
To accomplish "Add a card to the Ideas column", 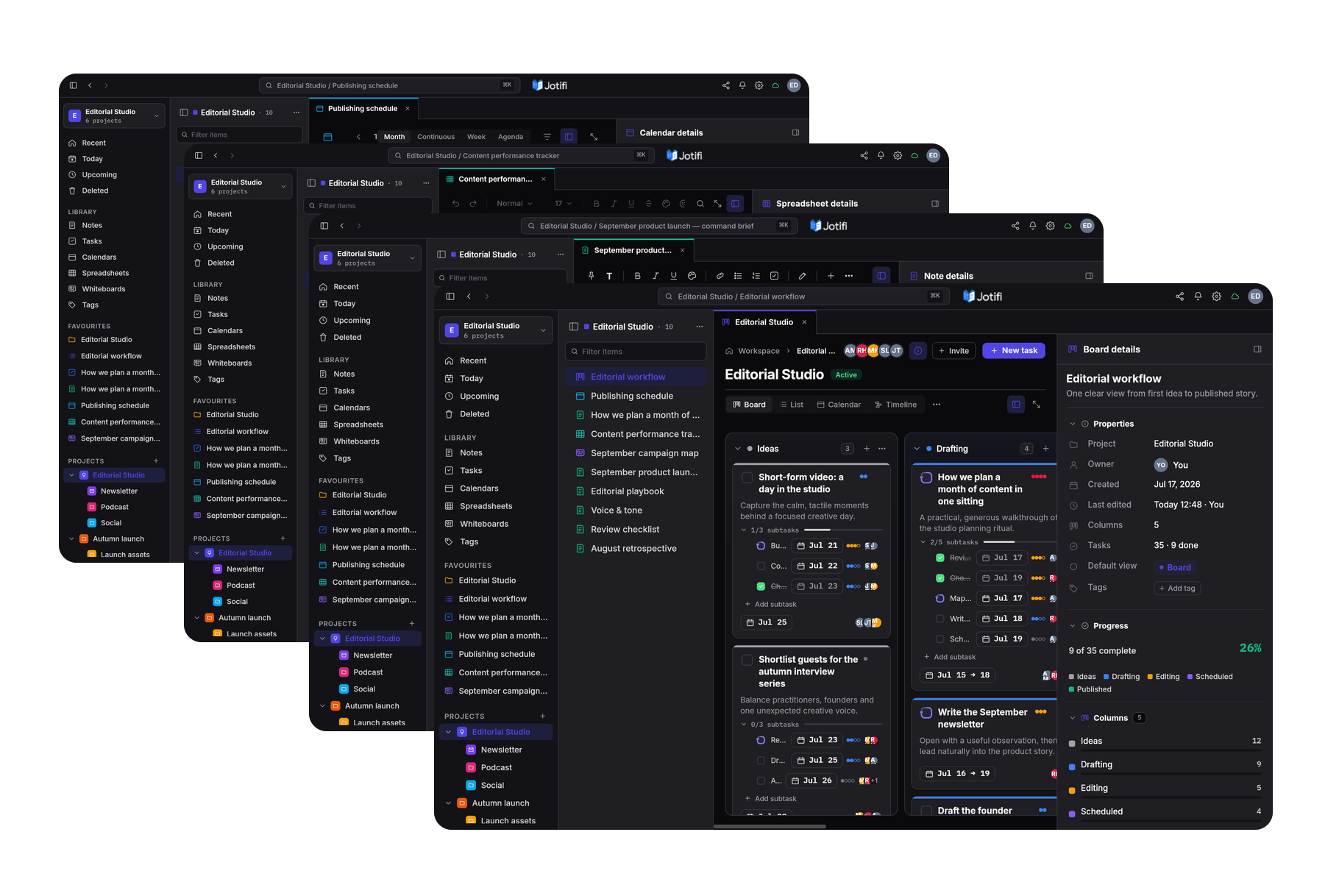I will [x=867, y=449].
